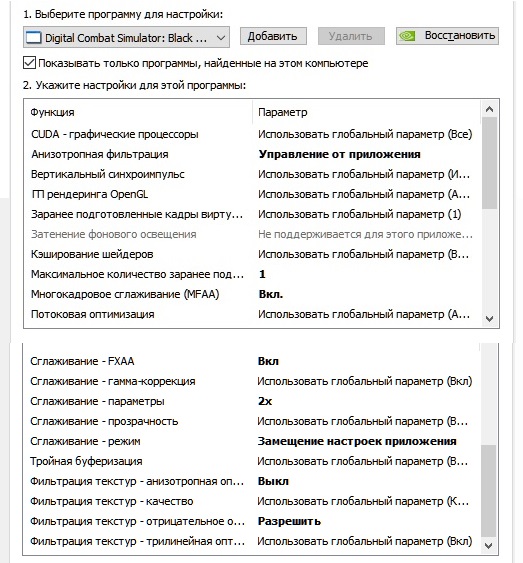
Task: Click 'Не поддерживается для этого приложе…' value
Action: (x=365, y=234)
